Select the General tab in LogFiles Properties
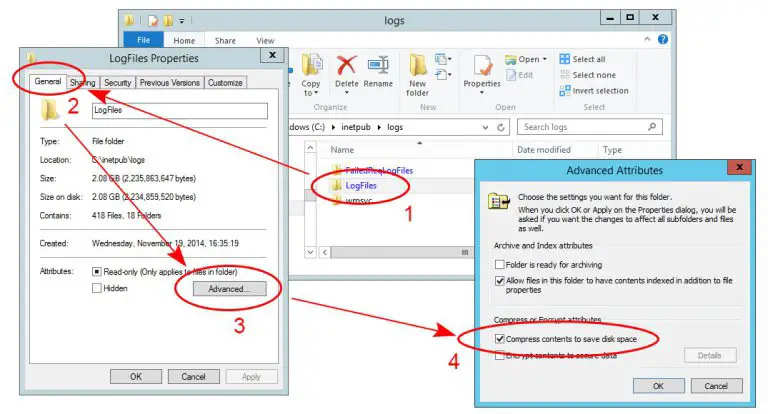Image resolution: width=768 pixels, height=414 pixels. [48, 81]
